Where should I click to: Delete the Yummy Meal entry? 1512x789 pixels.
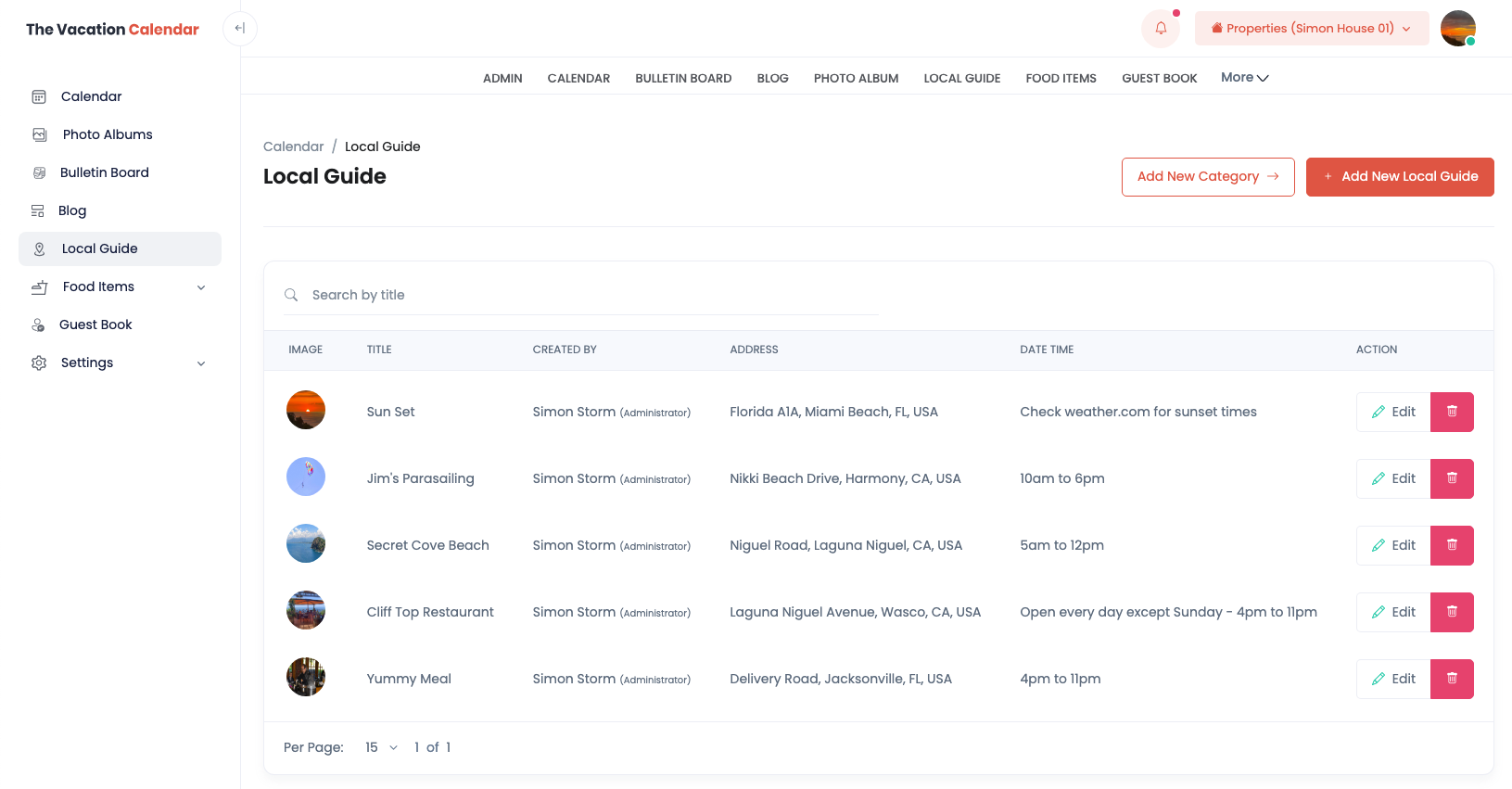[x=1452, y=679]
